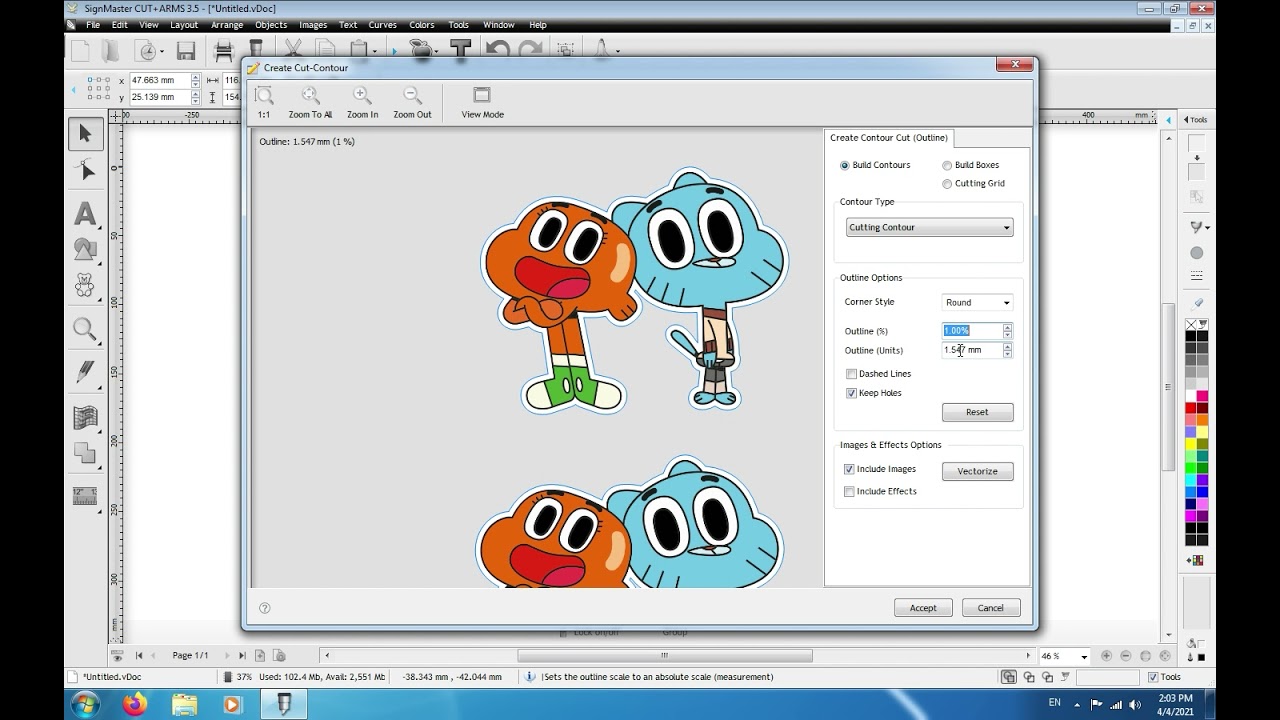
Task: Open Windows Explorer folder from taskbar
Action: 183,705
